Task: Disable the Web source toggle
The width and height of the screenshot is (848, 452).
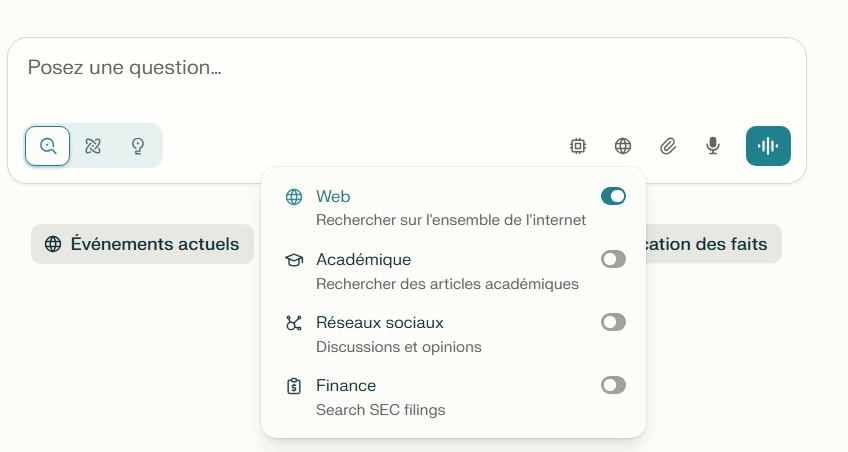Action: 613,196
